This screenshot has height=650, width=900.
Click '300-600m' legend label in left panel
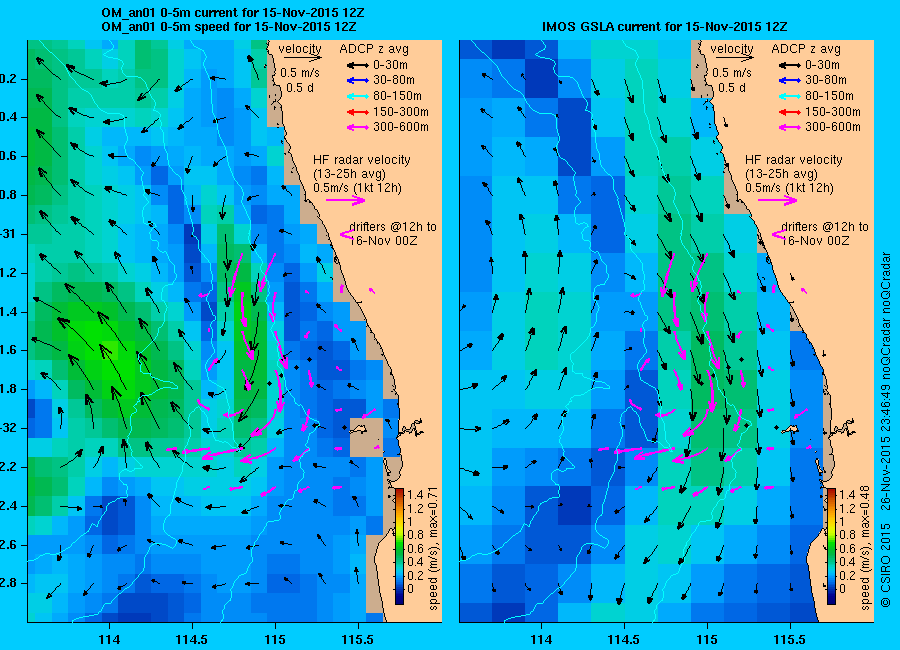(x=401, y=127)
